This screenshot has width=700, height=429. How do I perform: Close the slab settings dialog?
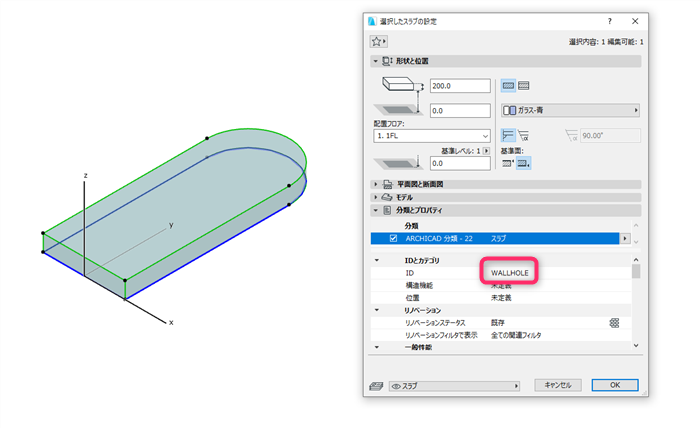(x=635, y=21)
